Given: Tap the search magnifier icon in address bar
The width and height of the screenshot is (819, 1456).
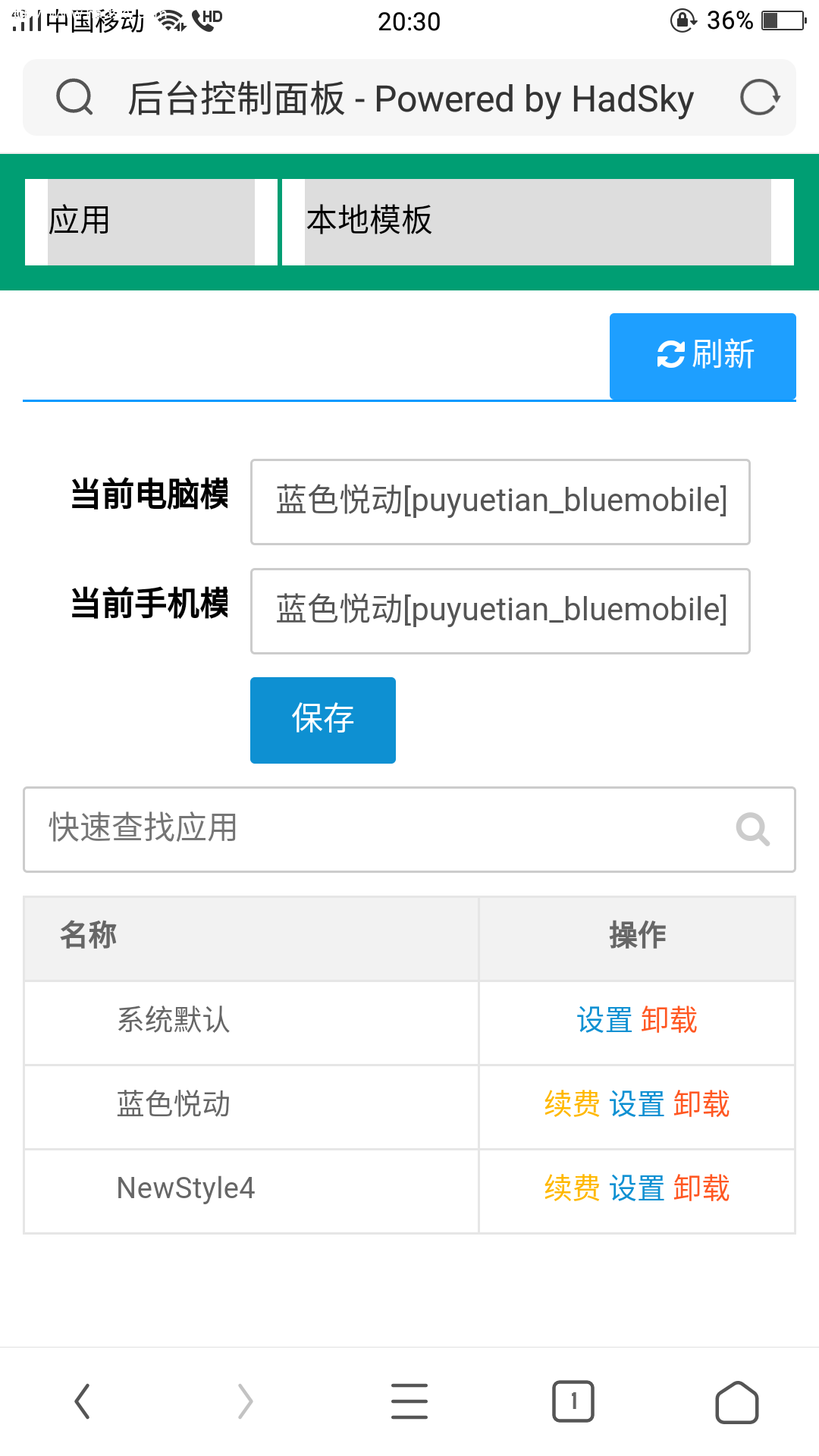Looking at the screenshot, I should [x=74, y=98].
